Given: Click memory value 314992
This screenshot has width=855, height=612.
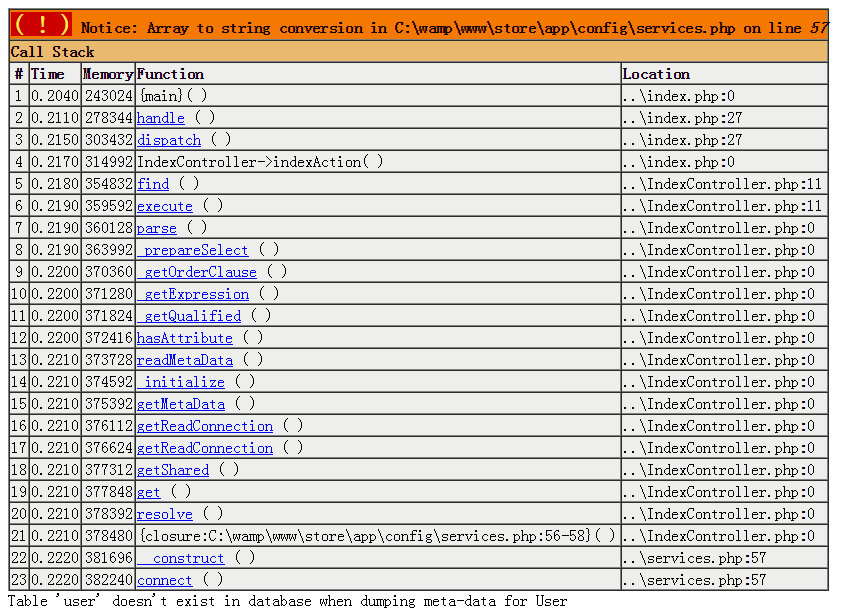Looking at the screenshot, I should (109, 162).
